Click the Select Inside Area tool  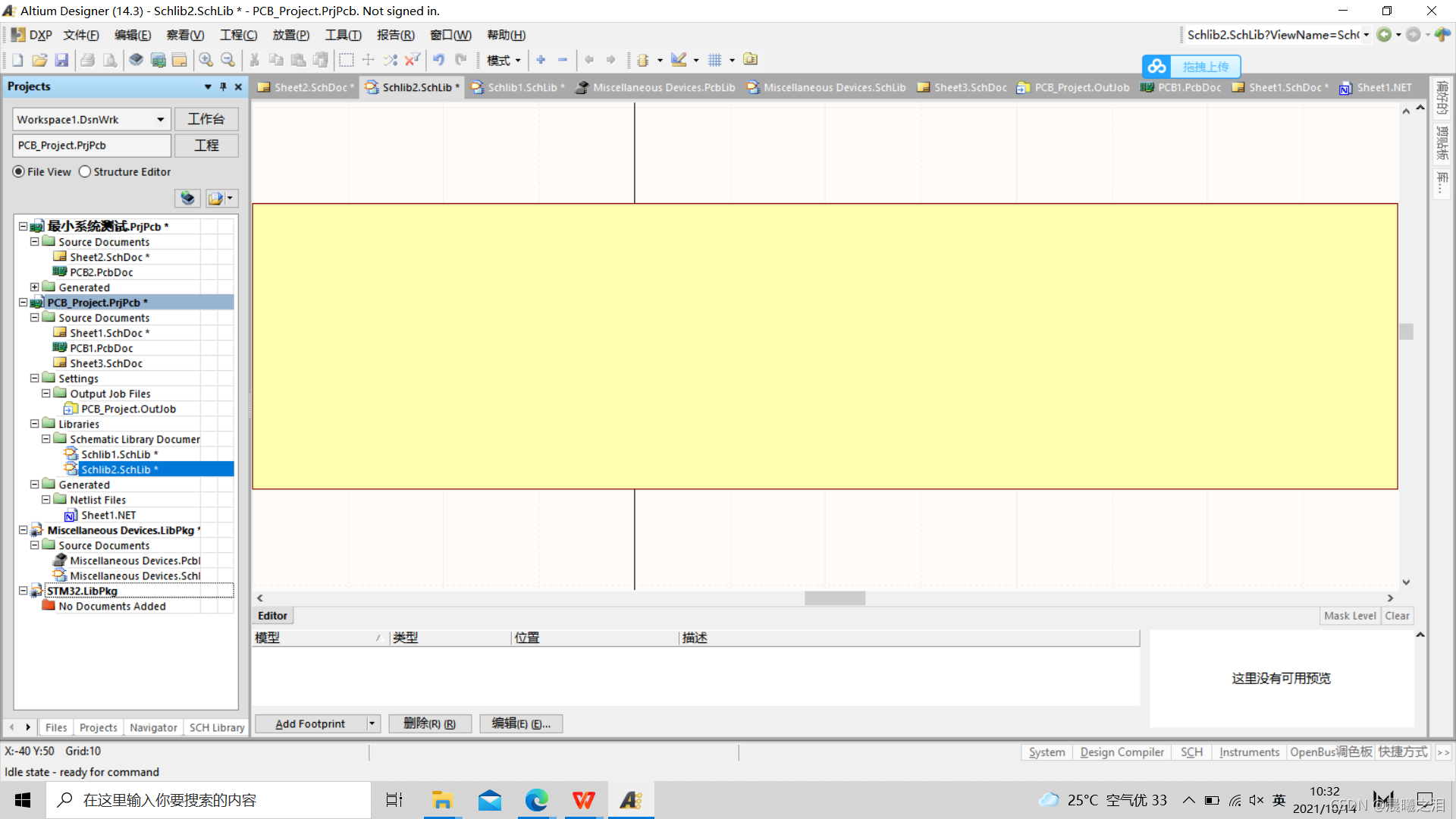pyautogui.click(x=347, y=60)
